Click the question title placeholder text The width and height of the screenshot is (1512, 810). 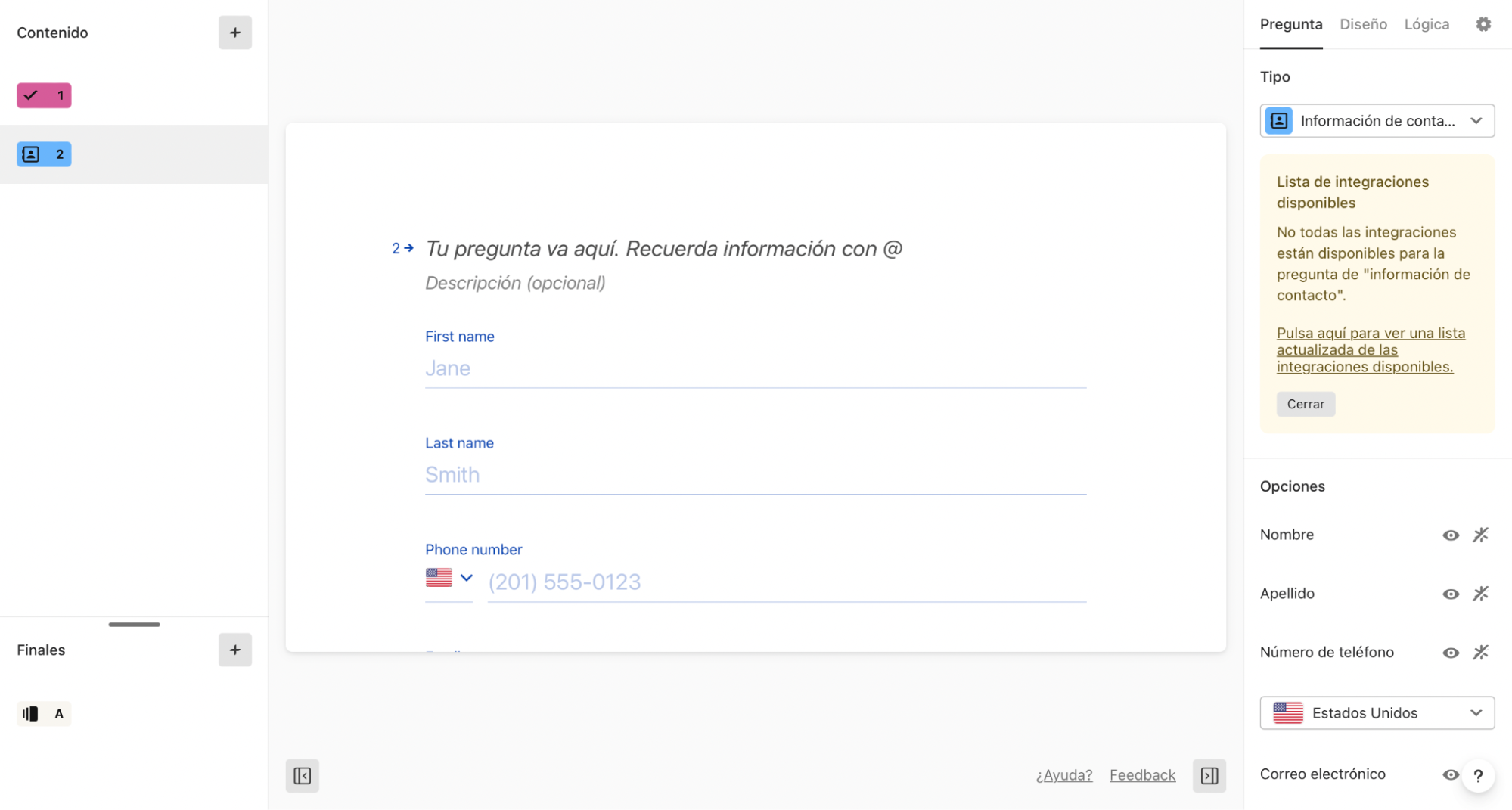point(663,248)
